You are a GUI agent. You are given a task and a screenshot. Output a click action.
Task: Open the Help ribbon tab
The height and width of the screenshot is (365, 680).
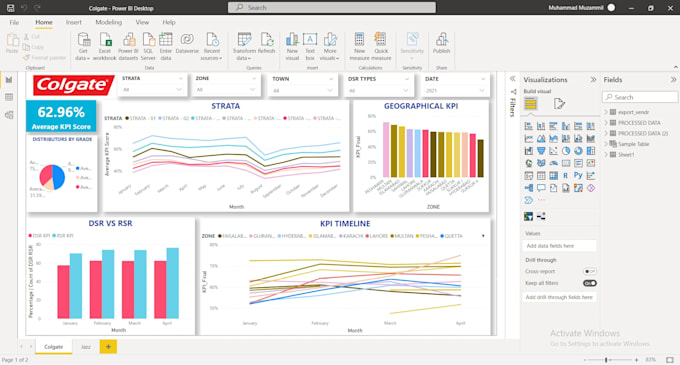point(169,22)
